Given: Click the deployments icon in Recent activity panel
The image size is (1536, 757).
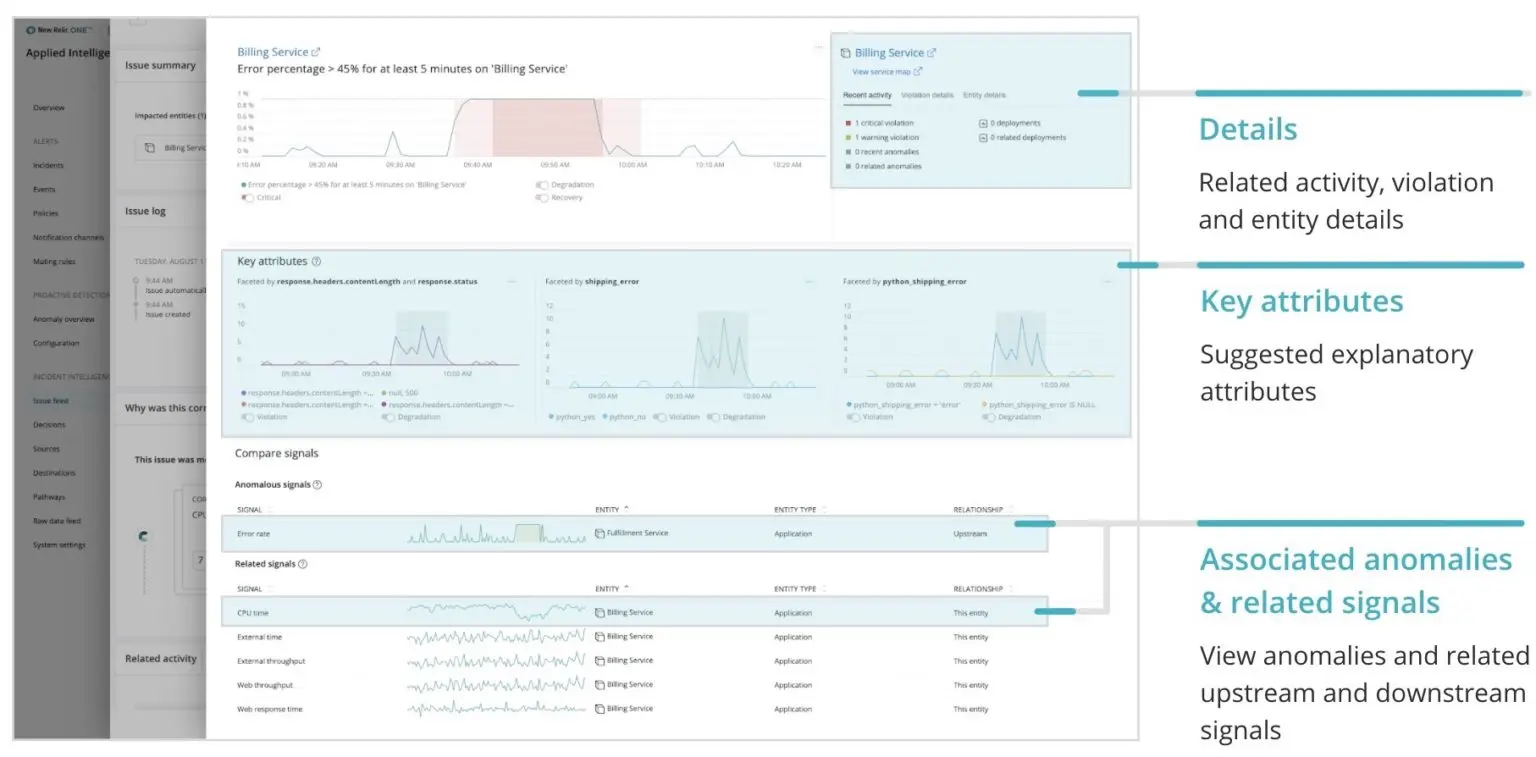Looking at the screenshot, I should (983, 123).
